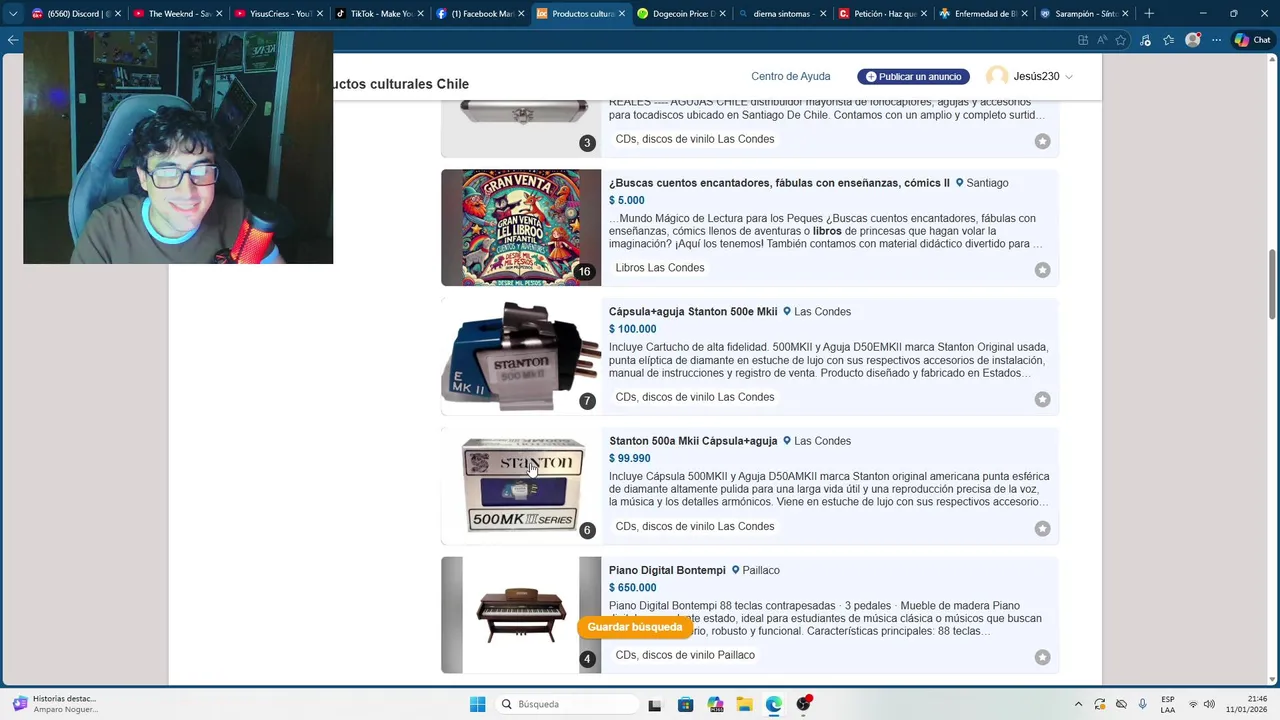Switch to the Dogecoin Price tab
This screenshot has height=720, width=1280.
(681, 14)
